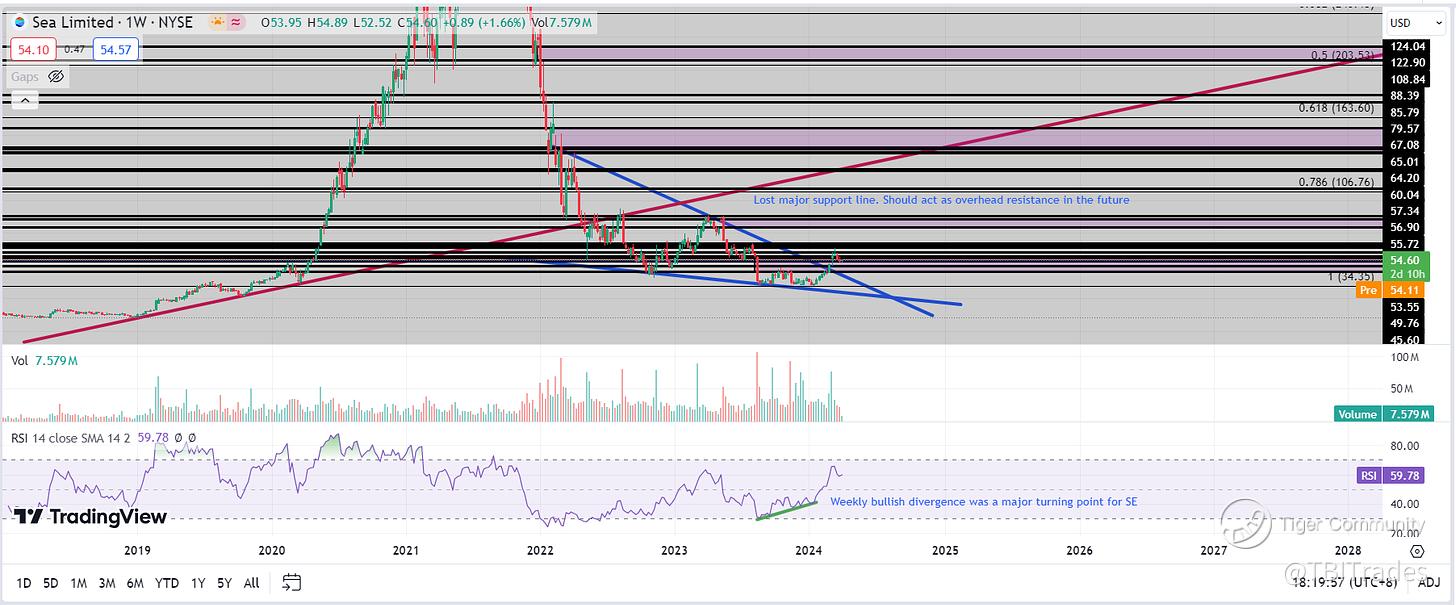Viewport: 1456px width, 605px height.
Task: Click the orange Pre label on price axis
Action: tap(1368, 290)
